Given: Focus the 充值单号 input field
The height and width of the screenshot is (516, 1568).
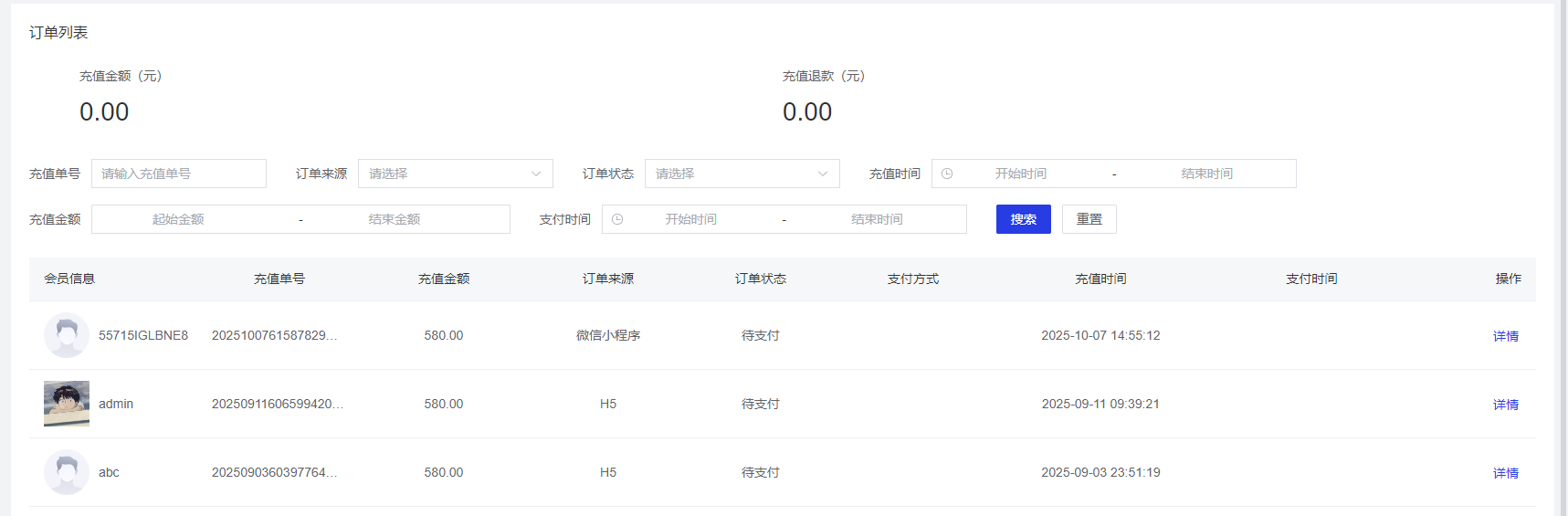Looking at the screenshot, I should click(179, 174).
